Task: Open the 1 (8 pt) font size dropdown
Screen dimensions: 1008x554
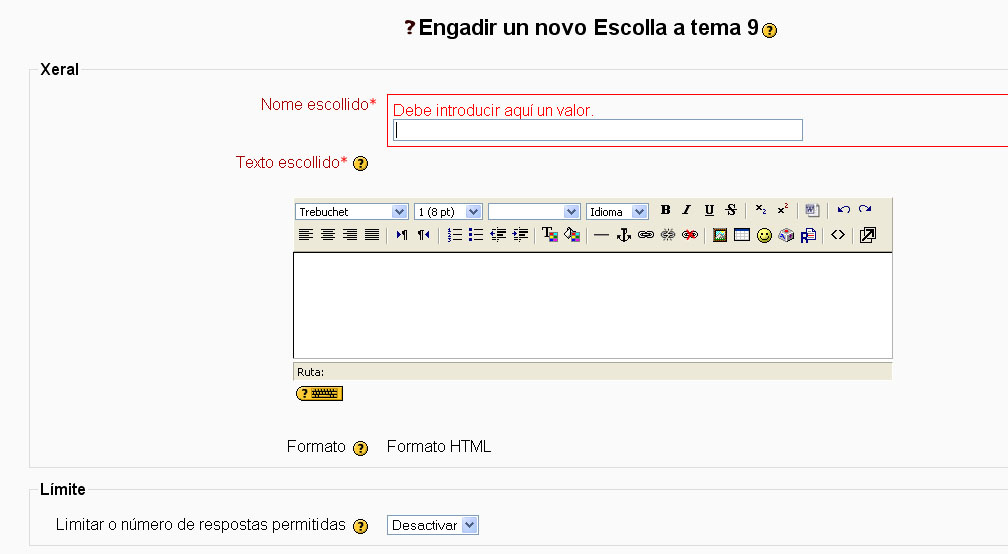Action: (448, 211)
